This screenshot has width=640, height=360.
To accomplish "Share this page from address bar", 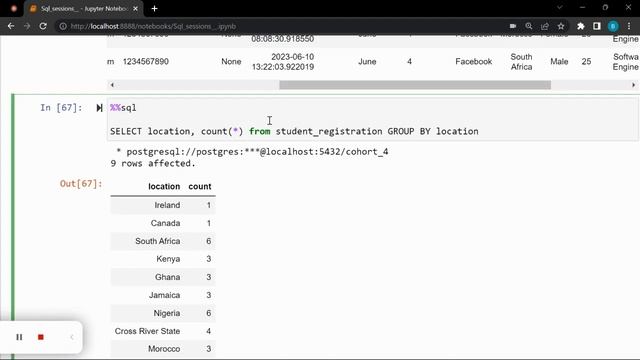I will (x=545, y=26).
